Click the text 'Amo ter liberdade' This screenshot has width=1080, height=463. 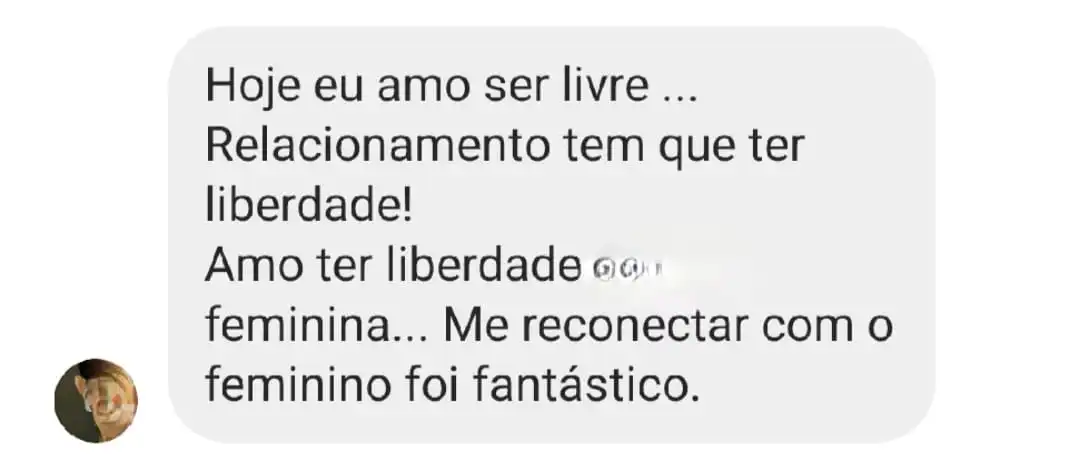(393, 267)
